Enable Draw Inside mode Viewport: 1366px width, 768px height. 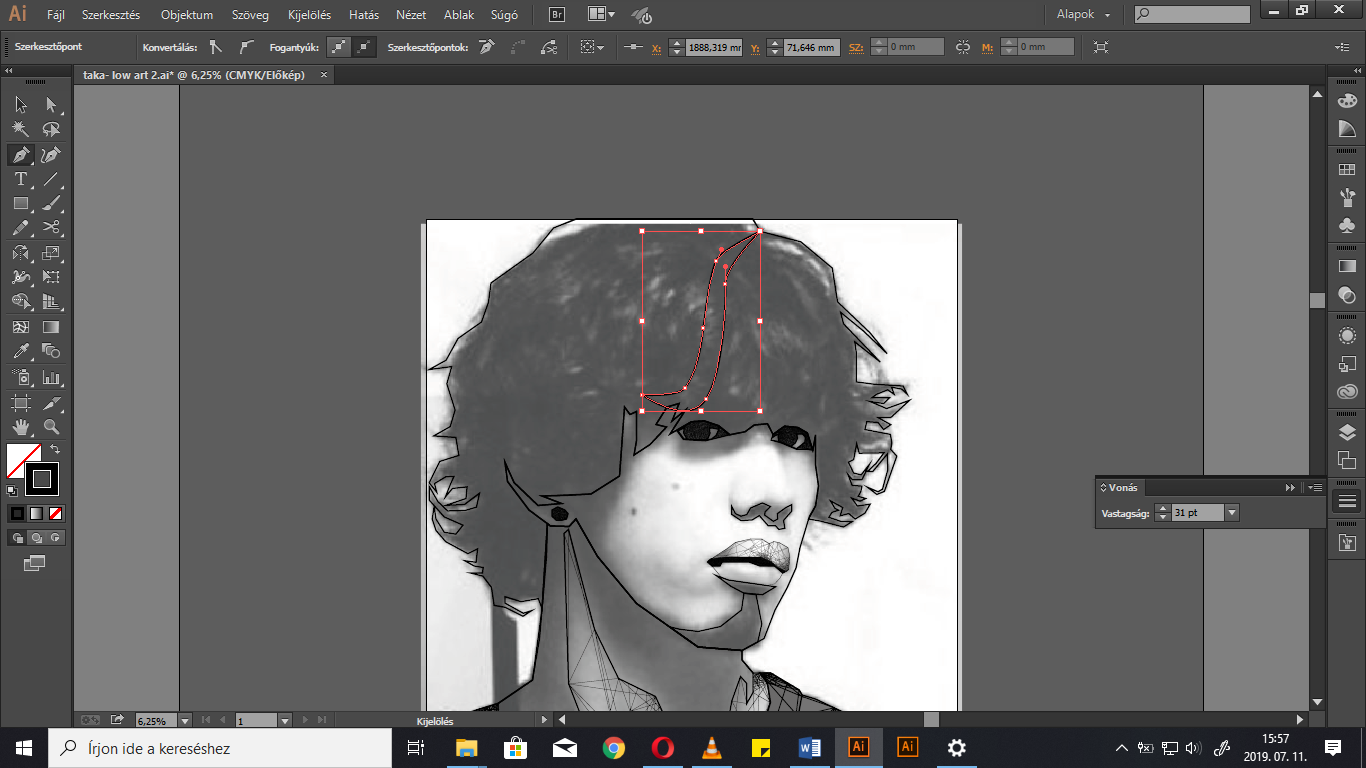pos(56,538)
